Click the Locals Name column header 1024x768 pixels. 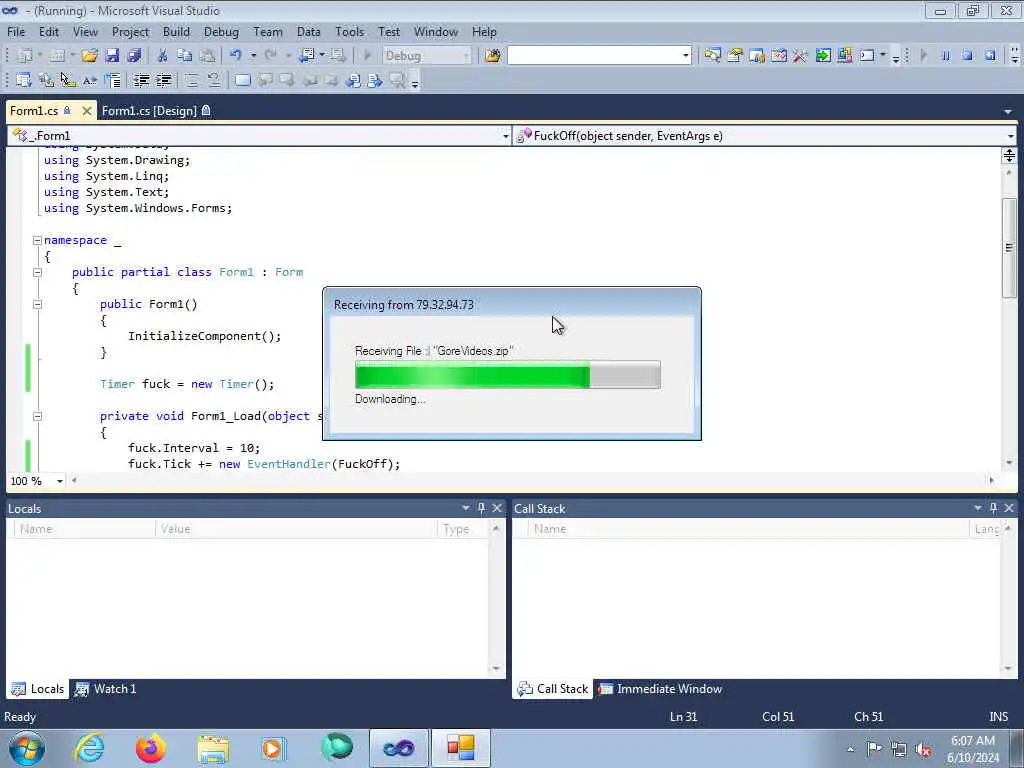pyautogui.click(x=84, y=529)
